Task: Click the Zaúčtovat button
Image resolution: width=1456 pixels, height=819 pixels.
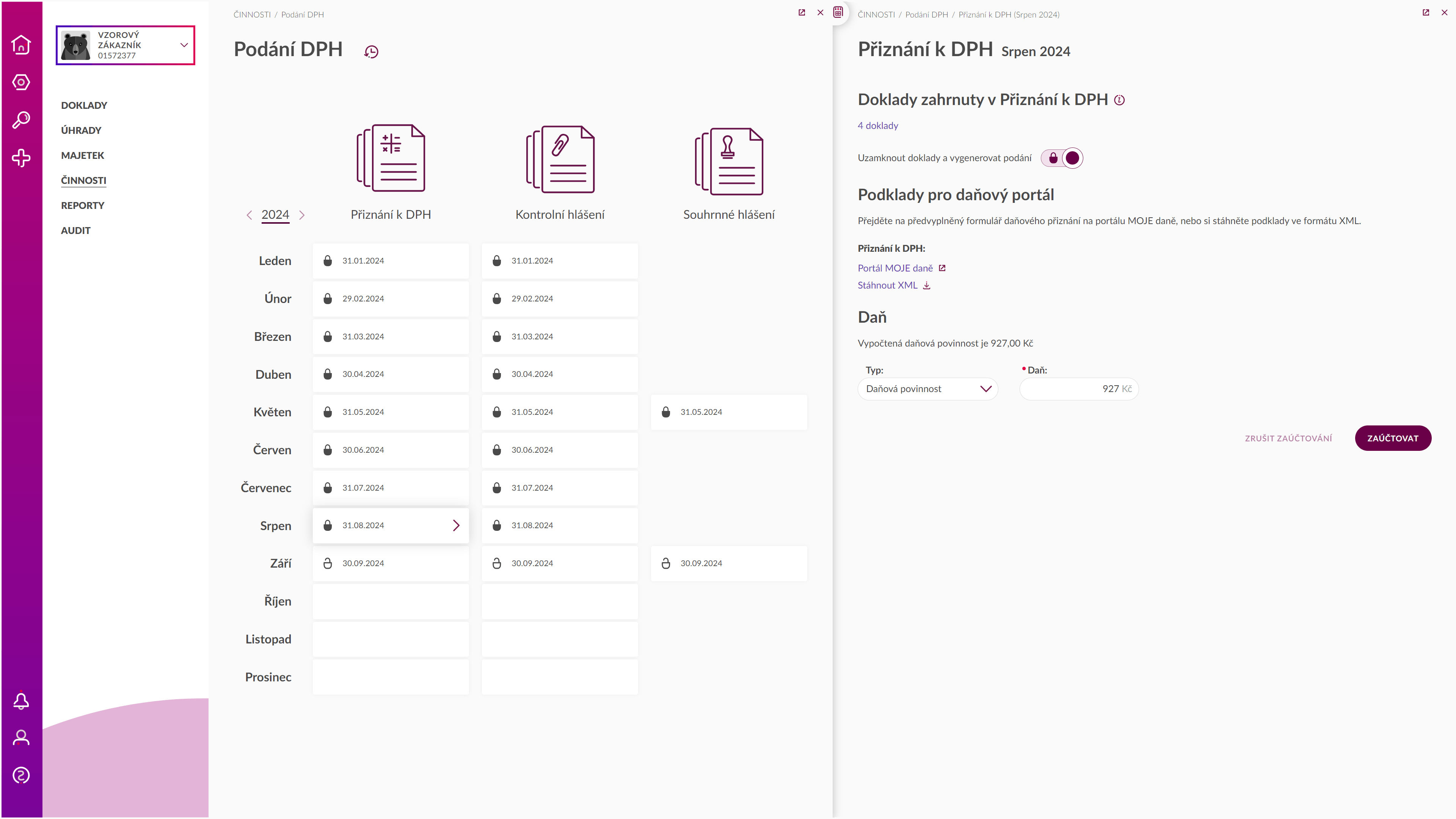Action: [1393, 438]
